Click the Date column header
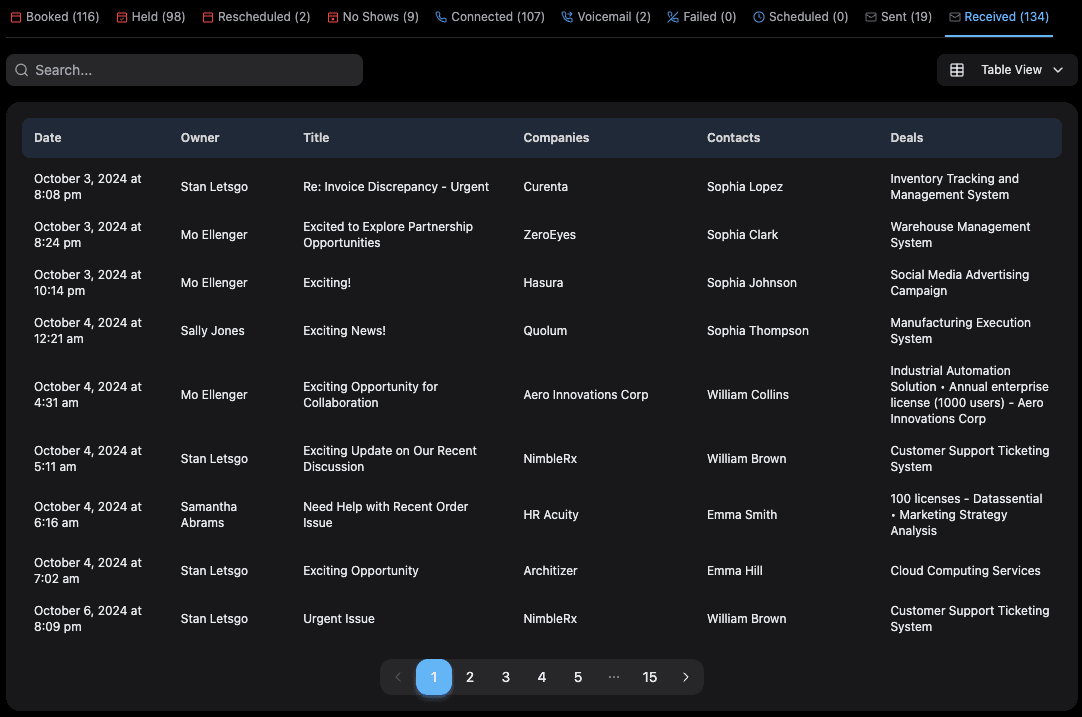 48,138
